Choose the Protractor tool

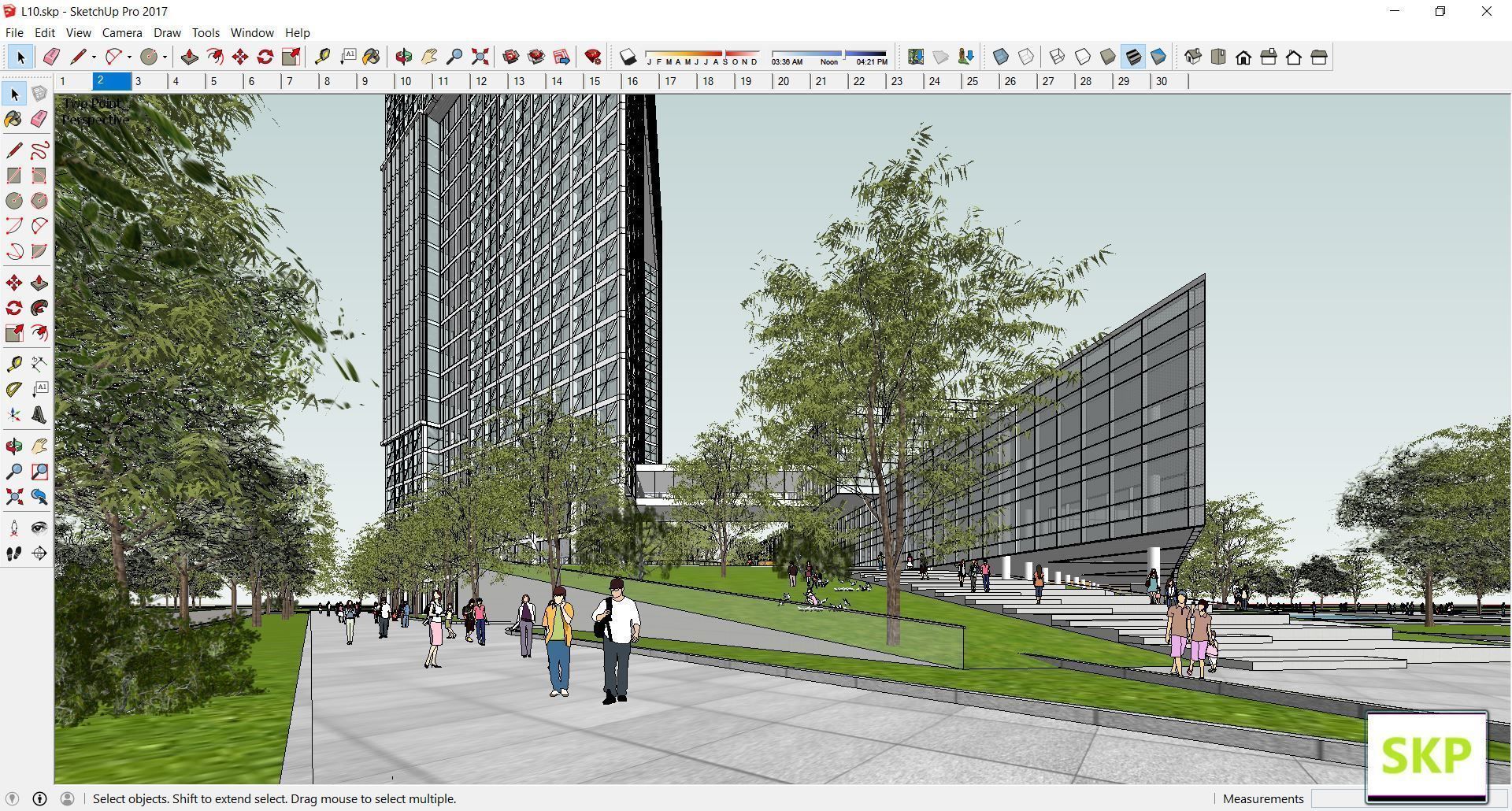pos(14,390)
